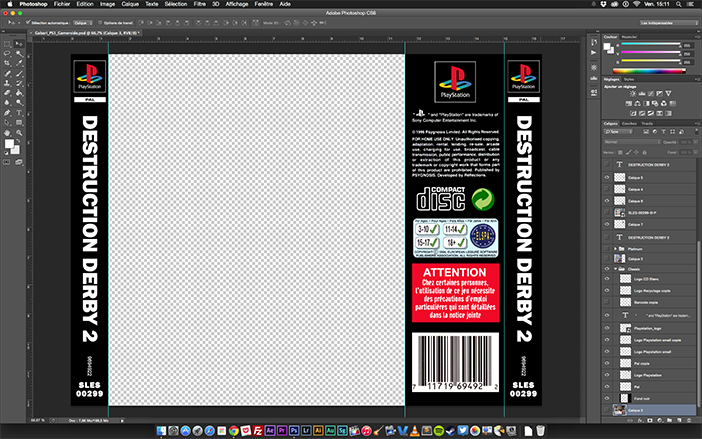Screen dimensions: 702x439
Task: Select the Zoom tool
Action: (19, 133)
